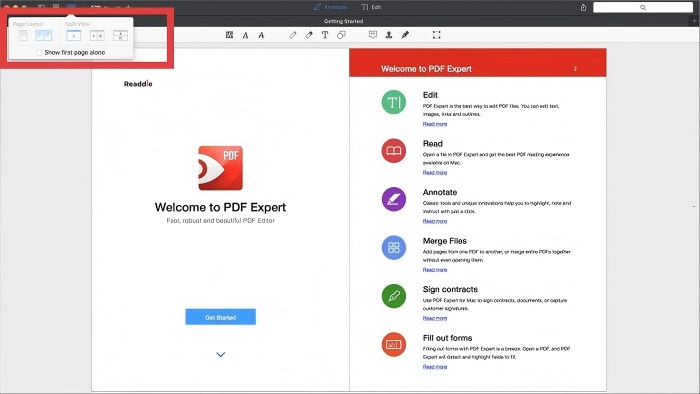Open the share menu icon

click(583, 7)
